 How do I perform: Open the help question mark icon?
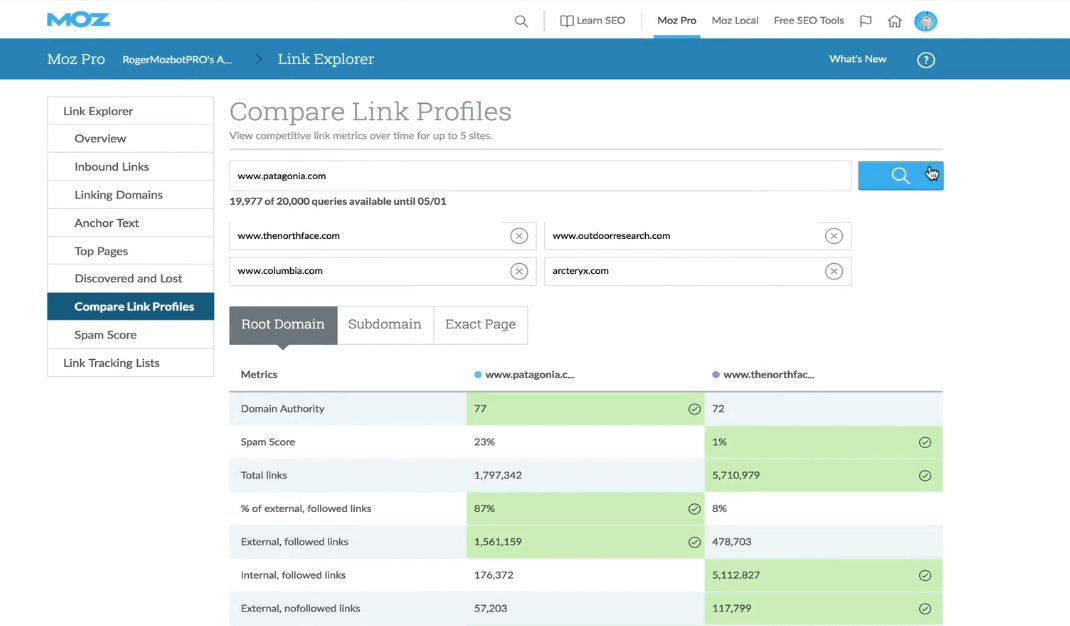point(925,60)
